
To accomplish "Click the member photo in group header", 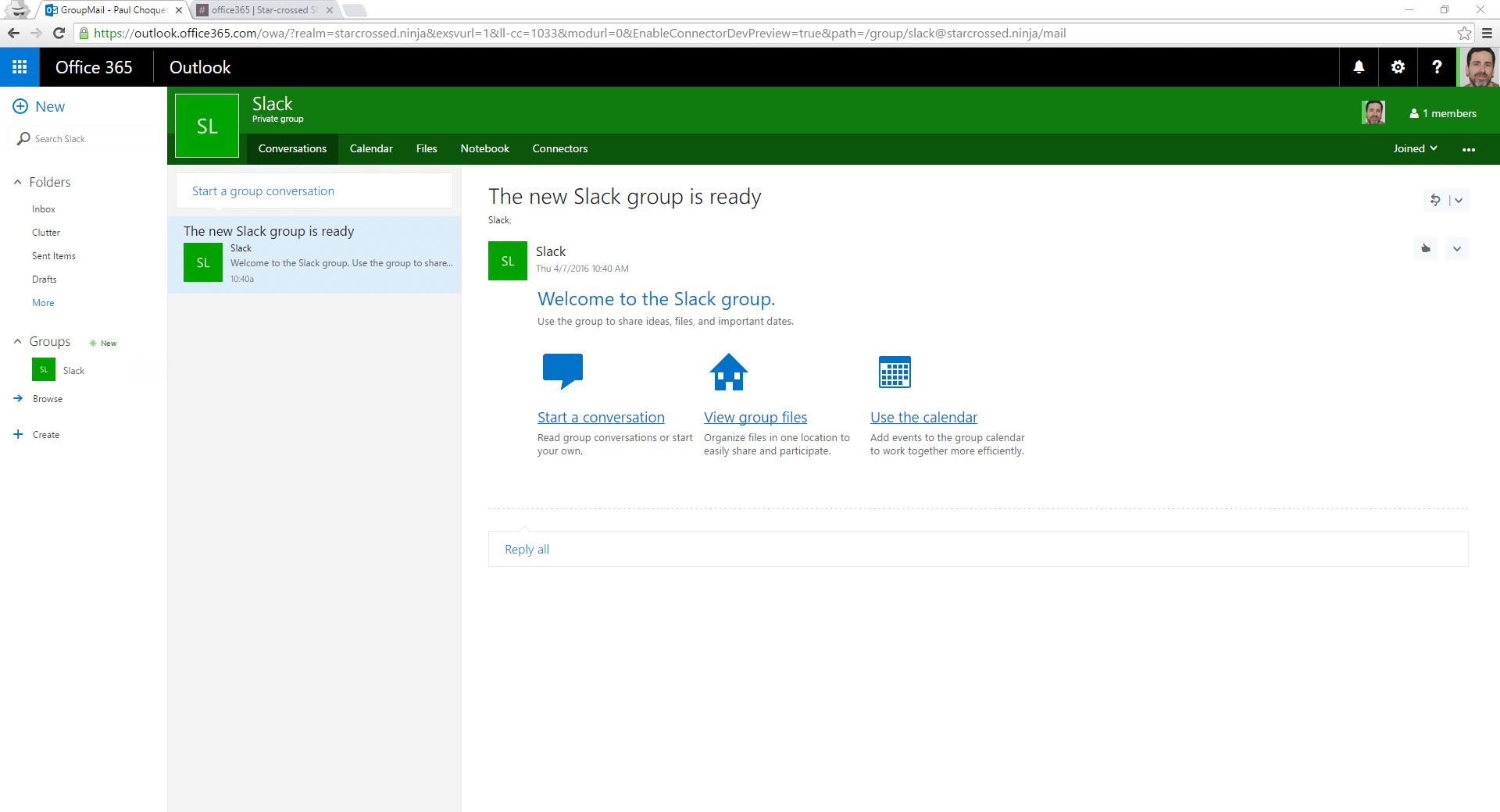I will pos(1373,112).
